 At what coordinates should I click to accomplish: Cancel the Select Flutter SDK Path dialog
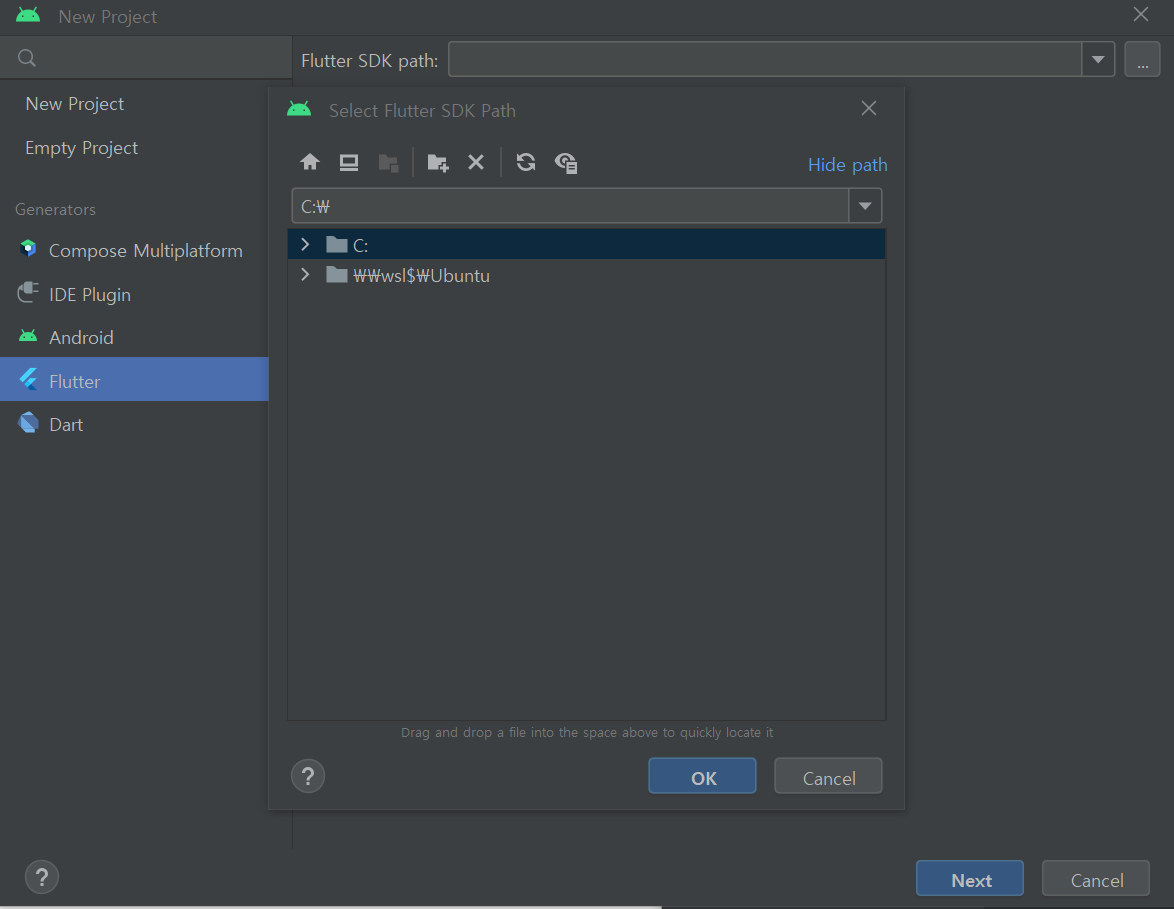click(x=828, y=776)
